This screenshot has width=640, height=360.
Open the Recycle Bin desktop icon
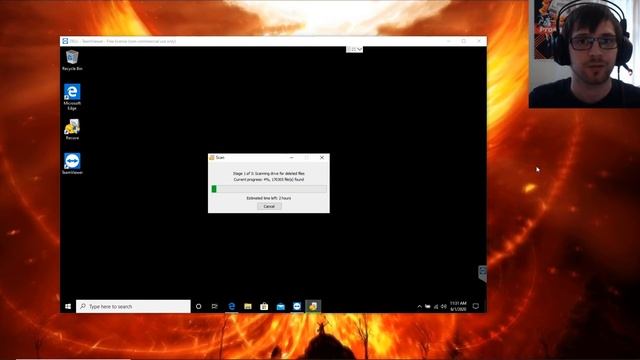coord(72,60)
